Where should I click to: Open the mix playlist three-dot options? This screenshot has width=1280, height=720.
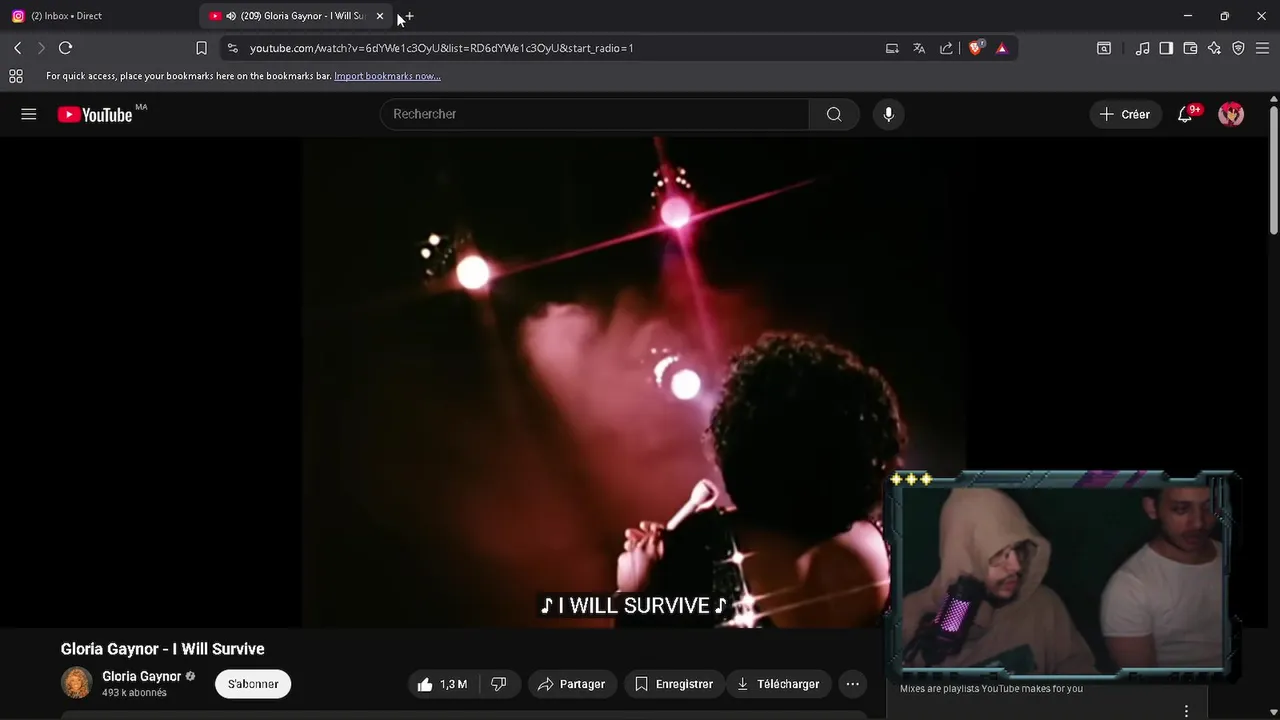[1187, 711]
